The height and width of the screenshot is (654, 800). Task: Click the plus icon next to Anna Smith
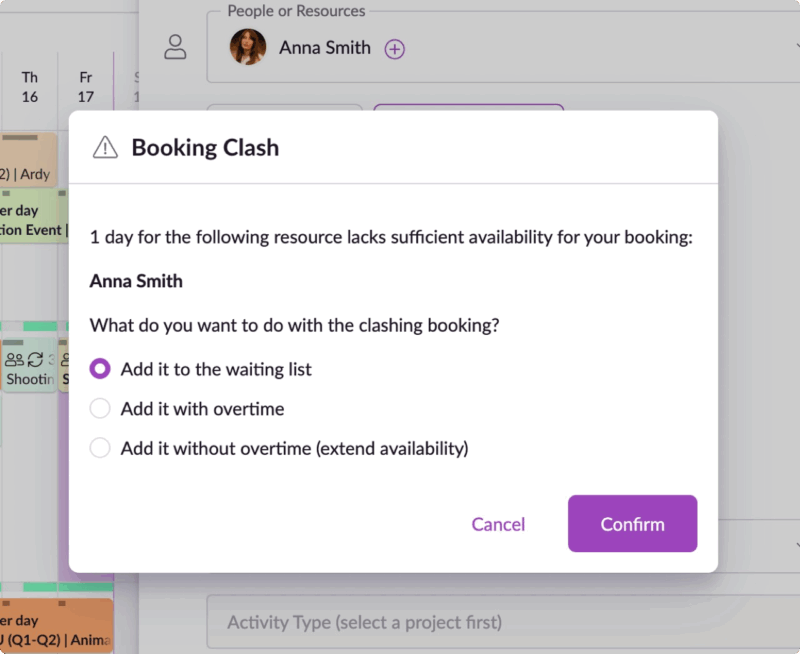coord(395,48)
